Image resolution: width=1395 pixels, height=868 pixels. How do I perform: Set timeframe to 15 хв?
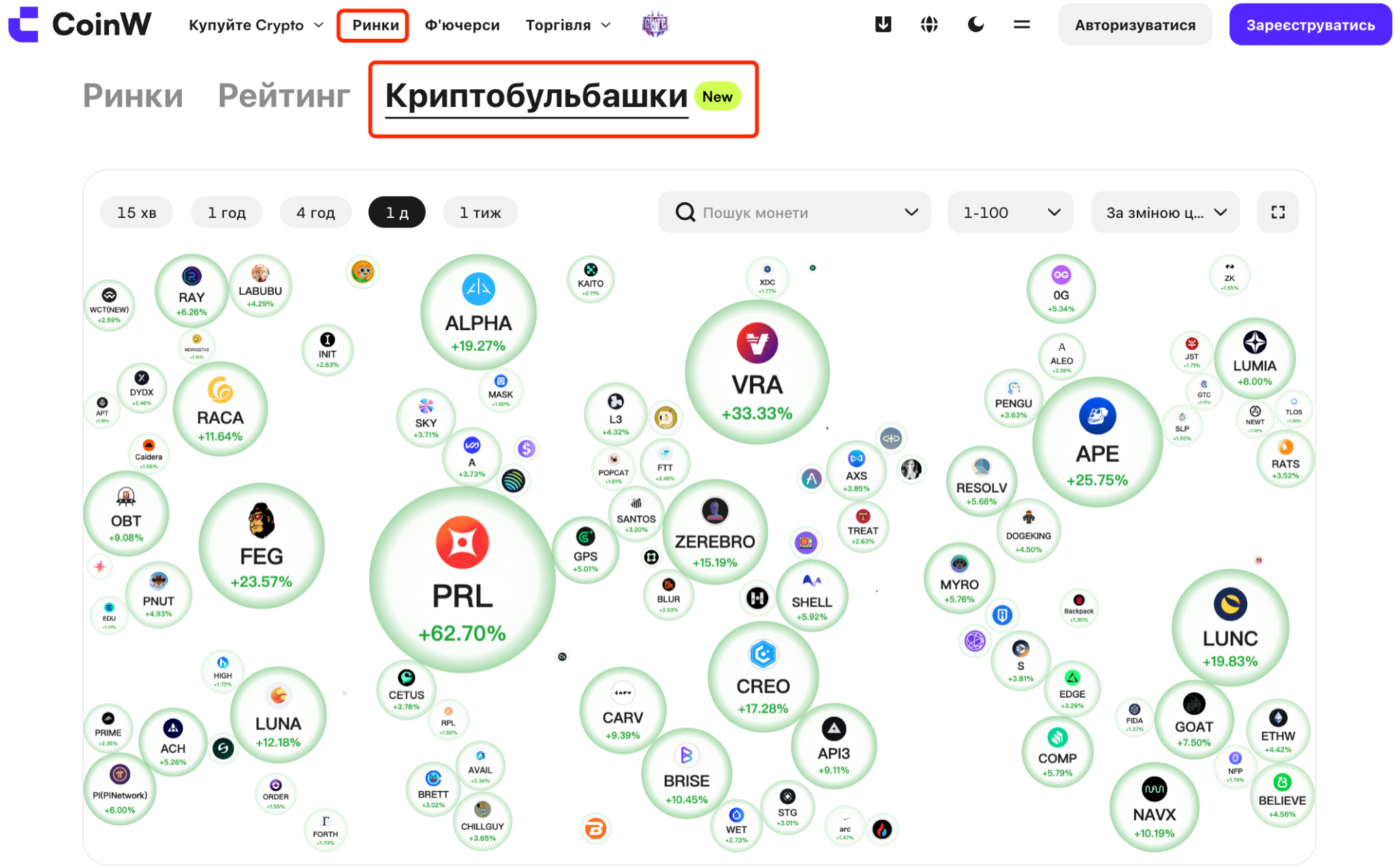[x=136, y=212]
